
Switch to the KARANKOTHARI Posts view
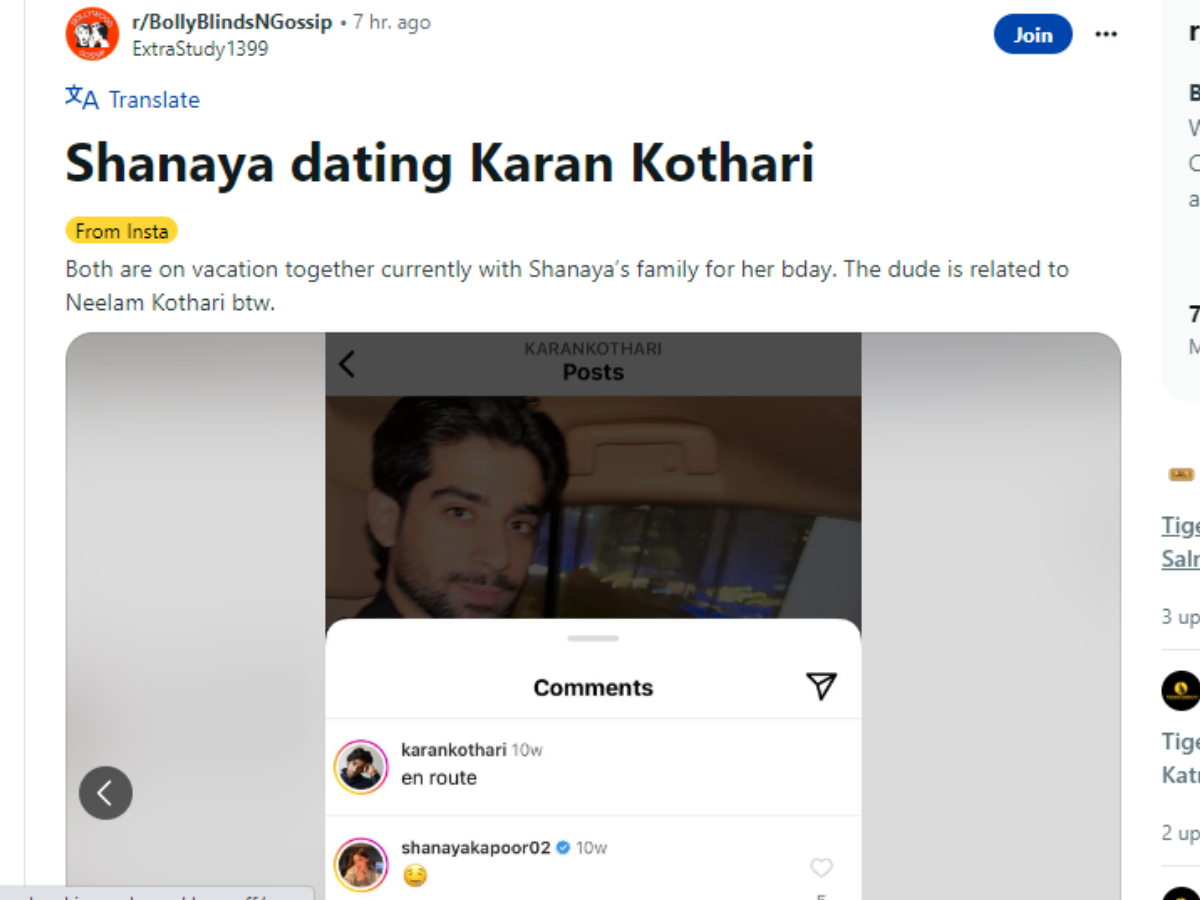(593, 371)
